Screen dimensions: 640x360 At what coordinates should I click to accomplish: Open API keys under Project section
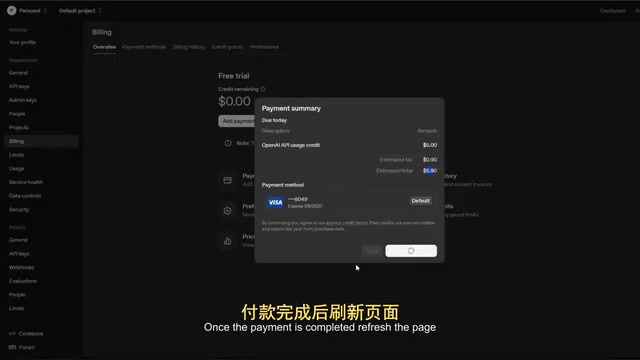[19, 254]
